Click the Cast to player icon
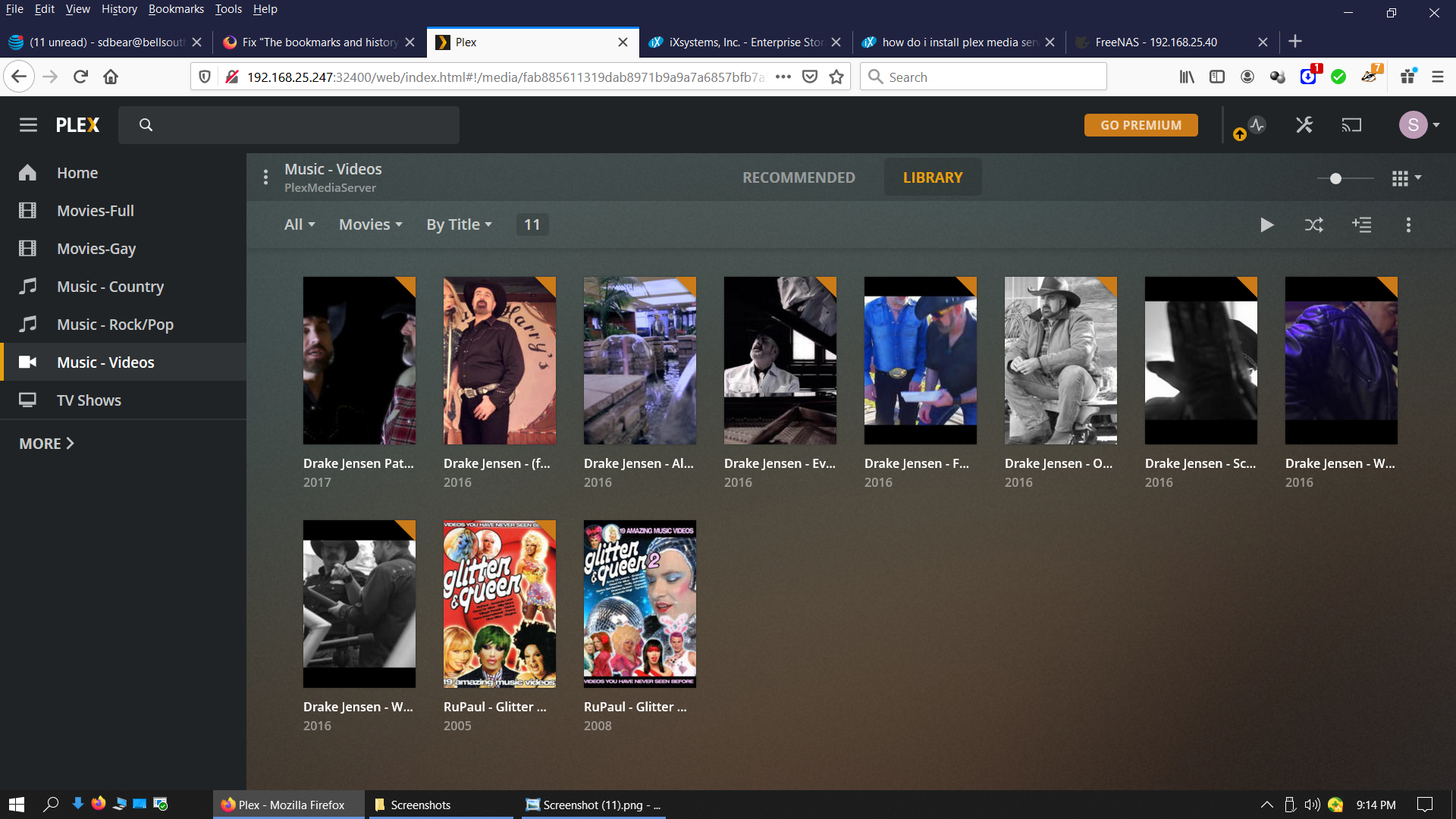This screenshot has height=819, width=1456. [x=1351, y=125]
